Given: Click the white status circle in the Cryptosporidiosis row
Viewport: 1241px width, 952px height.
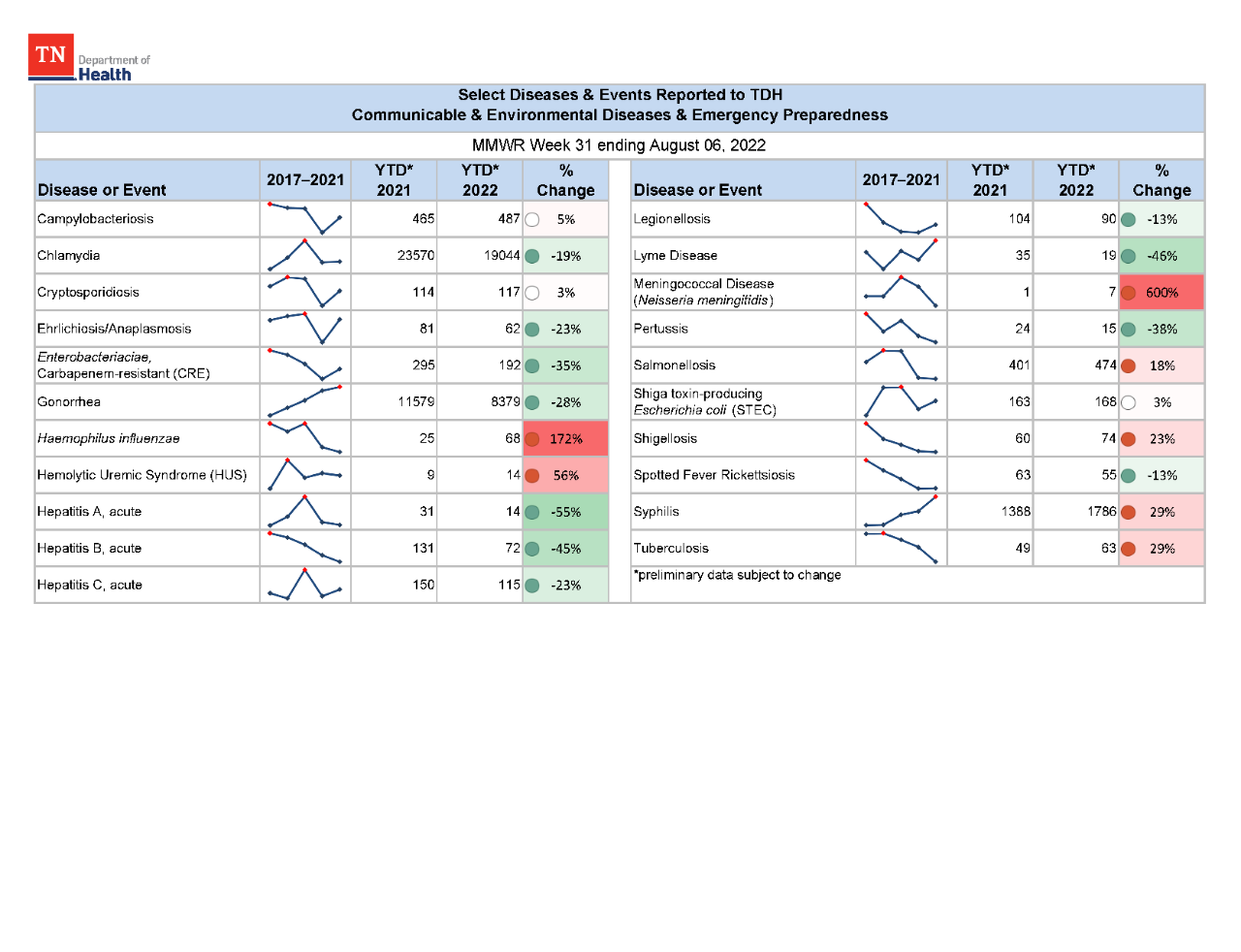Looking at the screenshot, I should [x=532, y=293].
